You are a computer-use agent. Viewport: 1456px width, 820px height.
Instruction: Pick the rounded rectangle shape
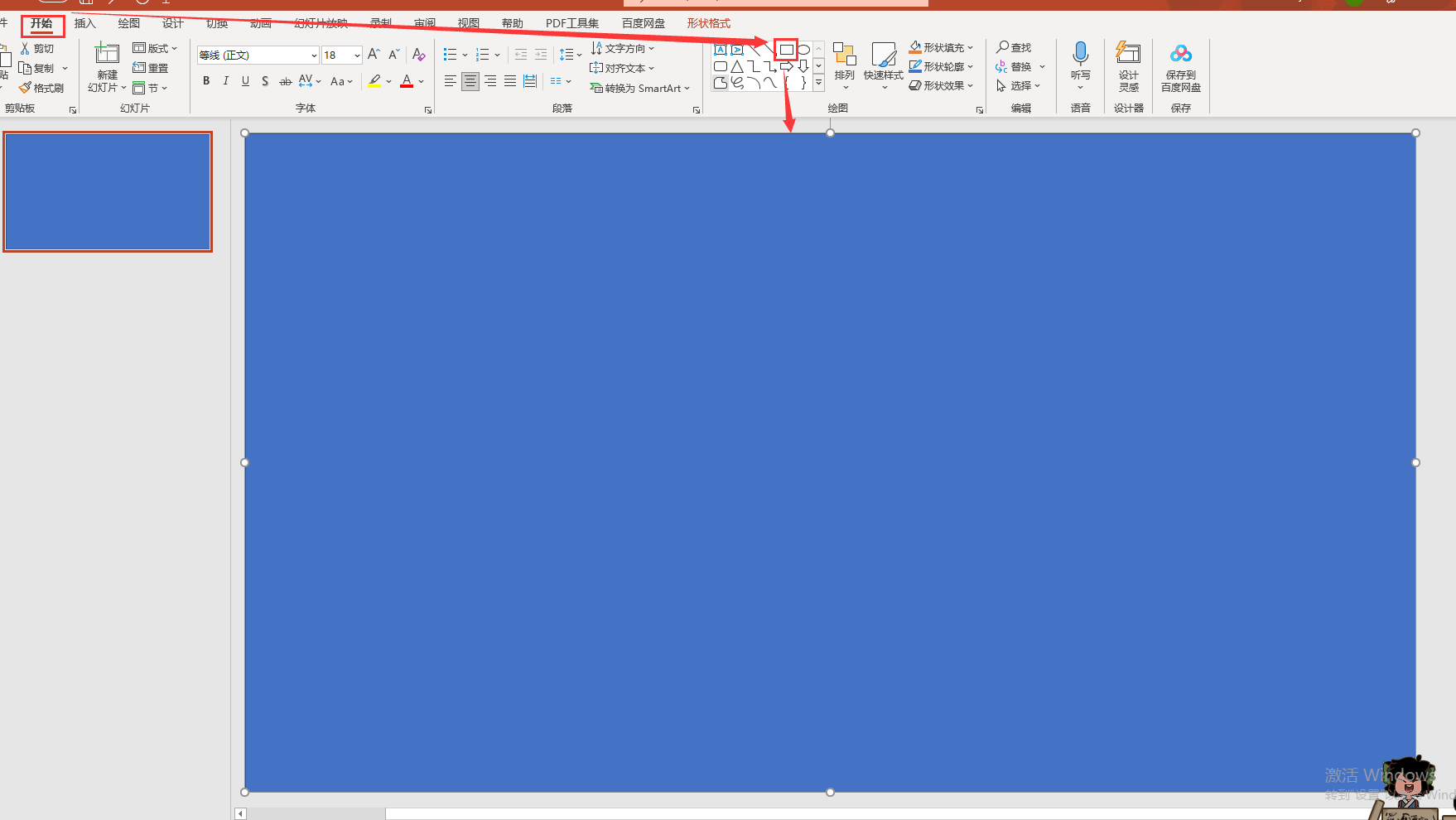coord(721,66)
